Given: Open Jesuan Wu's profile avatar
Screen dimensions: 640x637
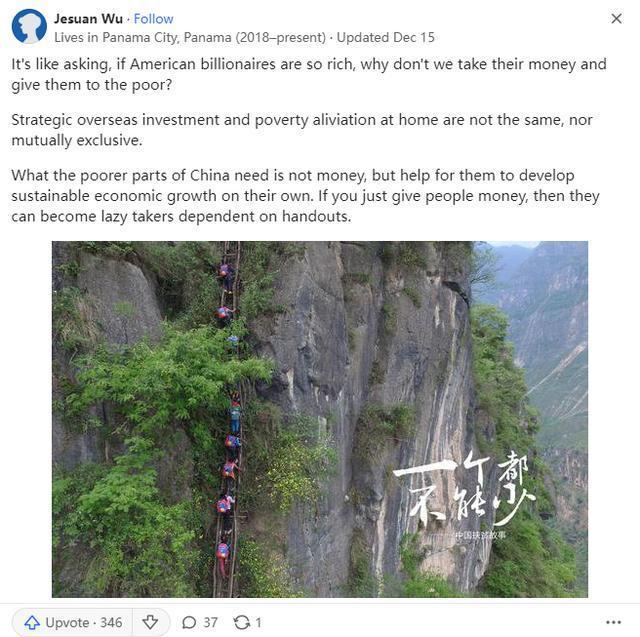Looking at the screenshot, I should pyautogui.click(x=29, y=27).
